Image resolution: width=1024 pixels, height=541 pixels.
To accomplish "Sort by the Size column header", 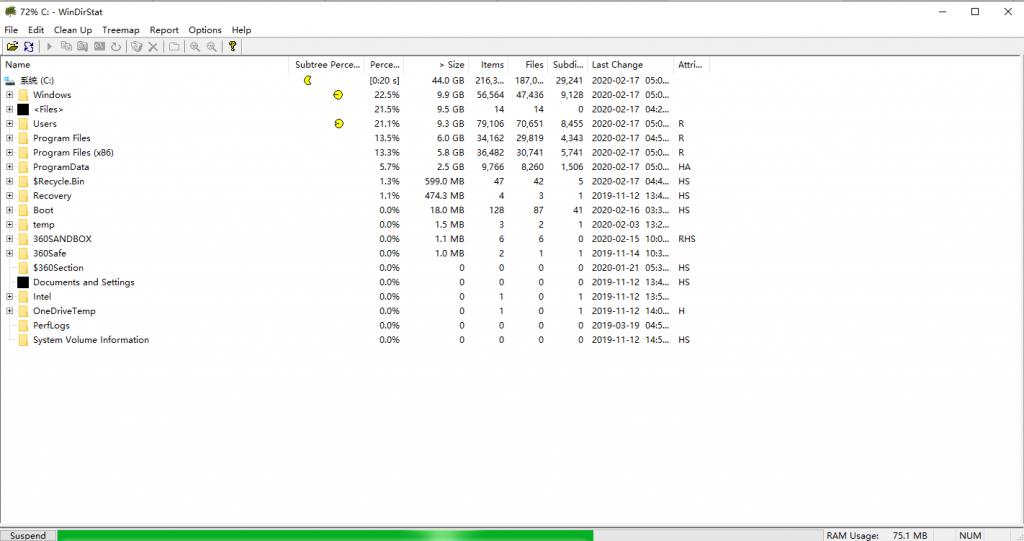I will [436, 65].
